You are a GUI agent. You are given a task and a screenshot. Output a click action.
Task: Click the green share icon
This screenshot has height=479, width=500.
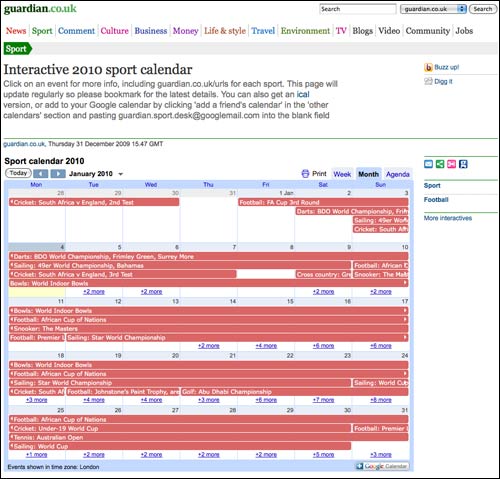(440, 164)
